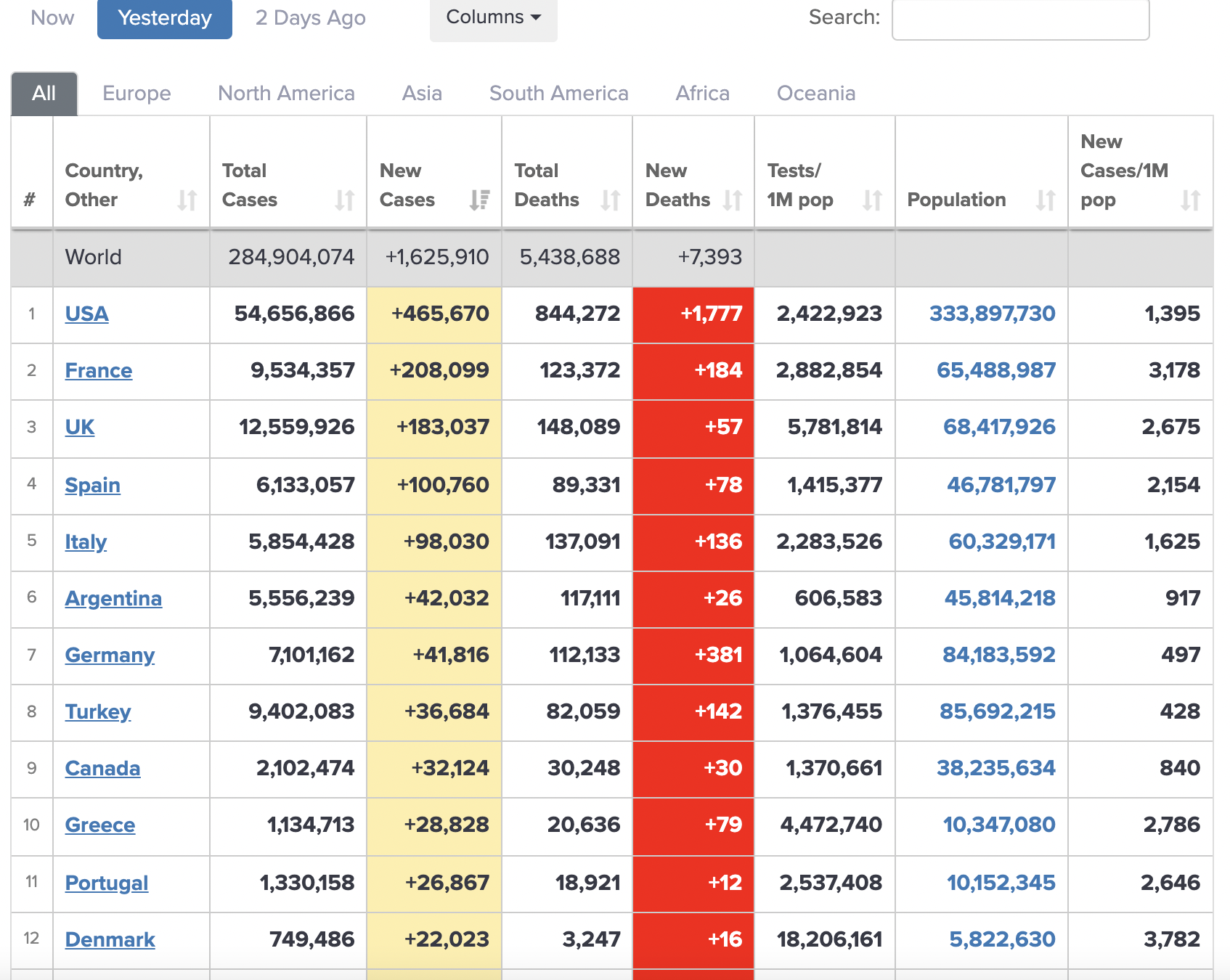Select UK total cases 12,559,926

click(297, 427)
